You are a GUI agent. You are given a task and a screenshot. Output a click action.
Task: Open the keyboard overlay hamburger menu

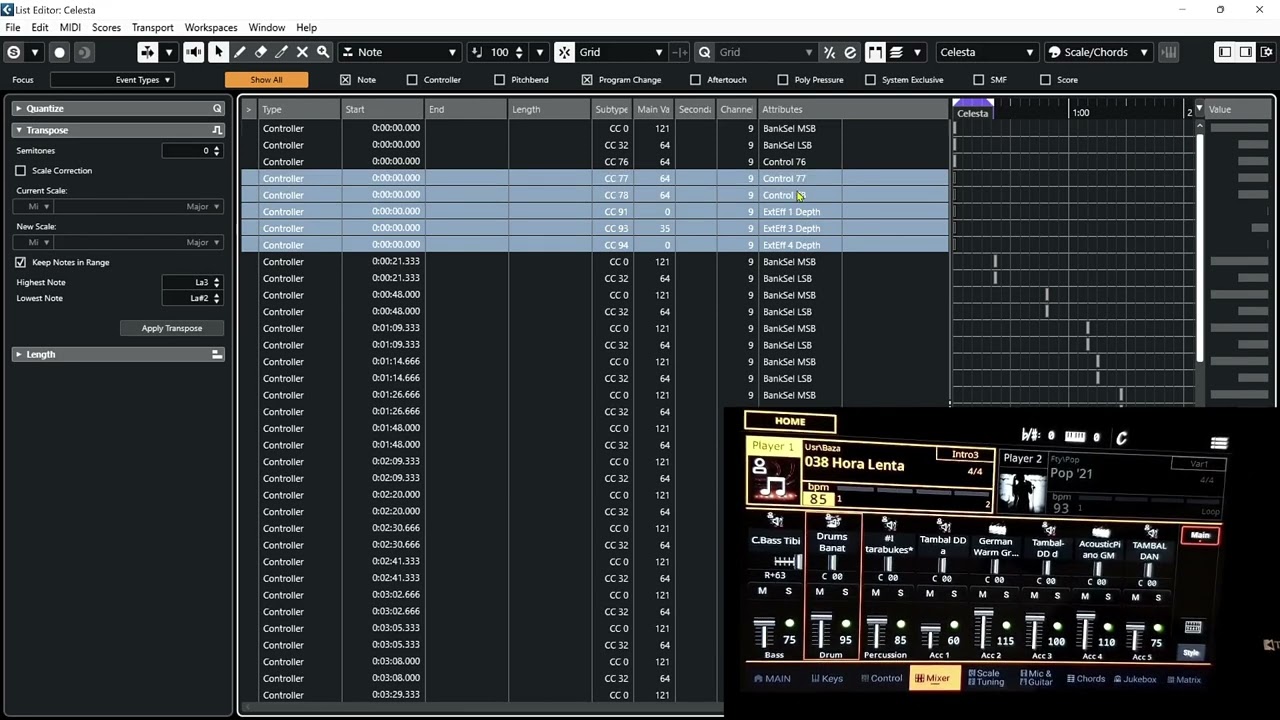coord(1219,443)
